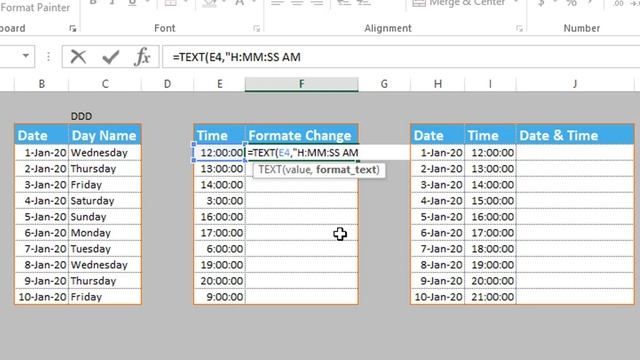Image resolution: width=640 pixels, height=360 pixels.
Task: Click the 1-Jan-20 cell in column B
Action: 42,153
